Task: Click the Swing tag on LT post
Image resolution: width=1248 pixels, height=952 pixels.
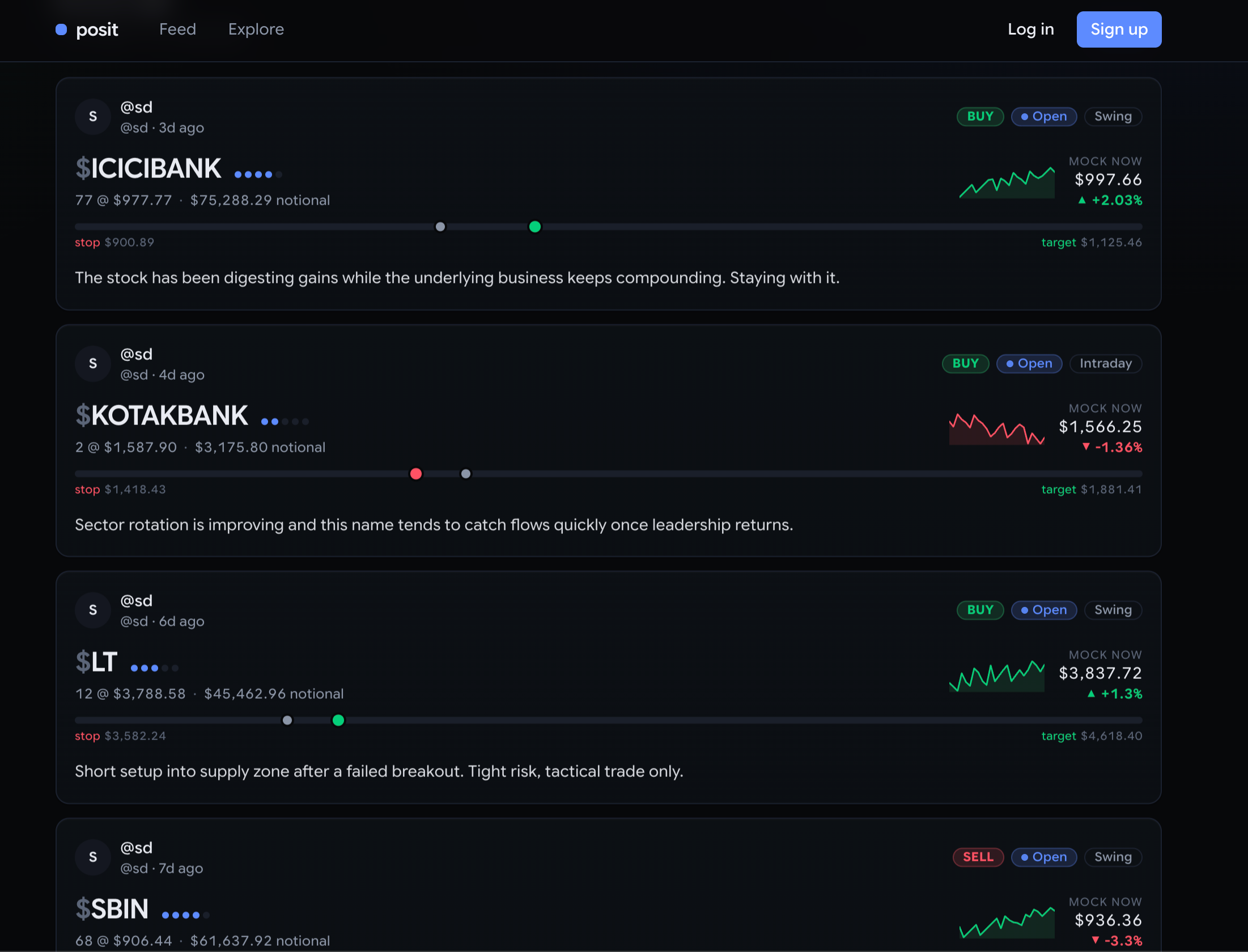Action: [1113, 610]
